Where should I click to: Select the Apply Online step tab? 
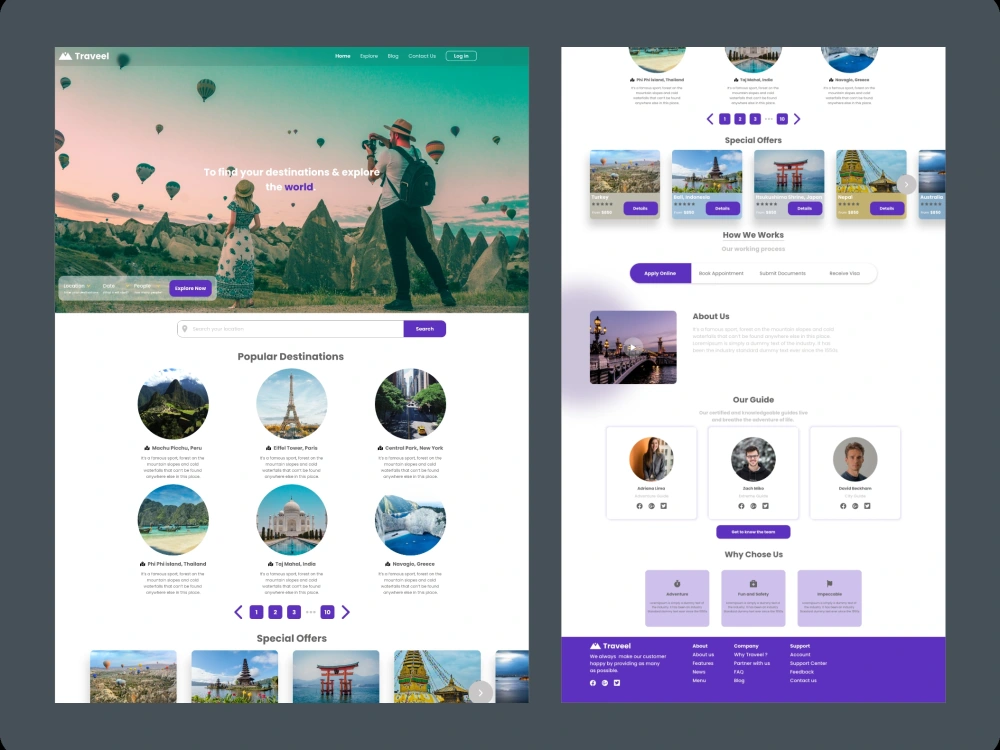(x=660, y=273)
